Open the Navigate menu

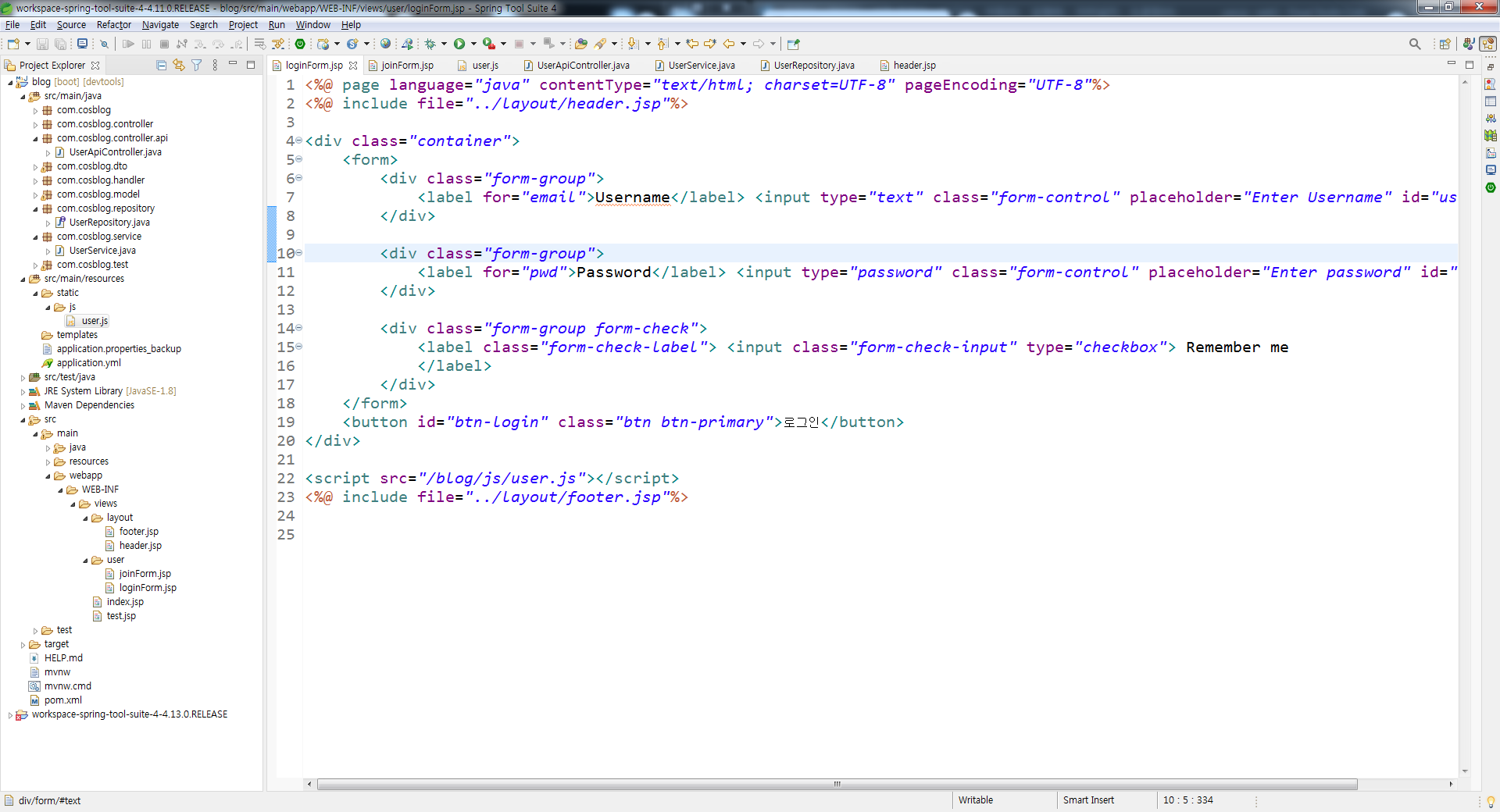[160, 25]
